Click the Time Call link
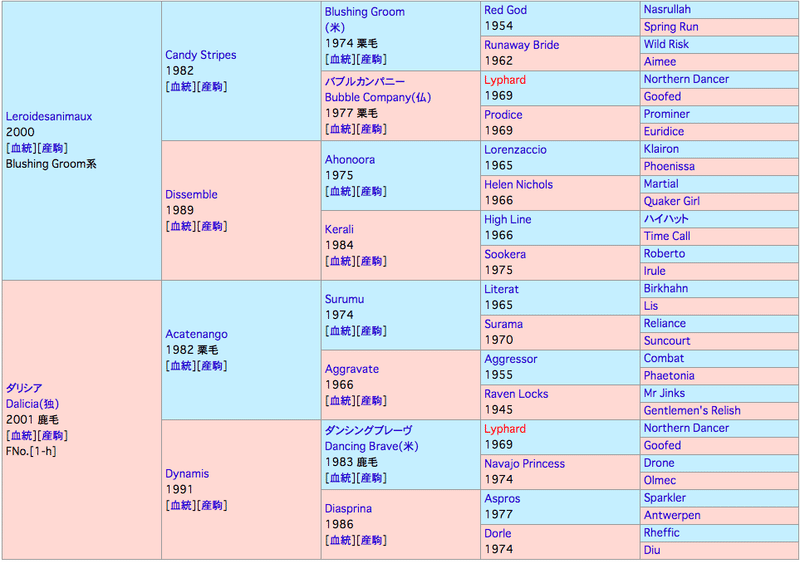Image resolution: width=800 pixels, height=563 pixels. click(x=667, y=236)
